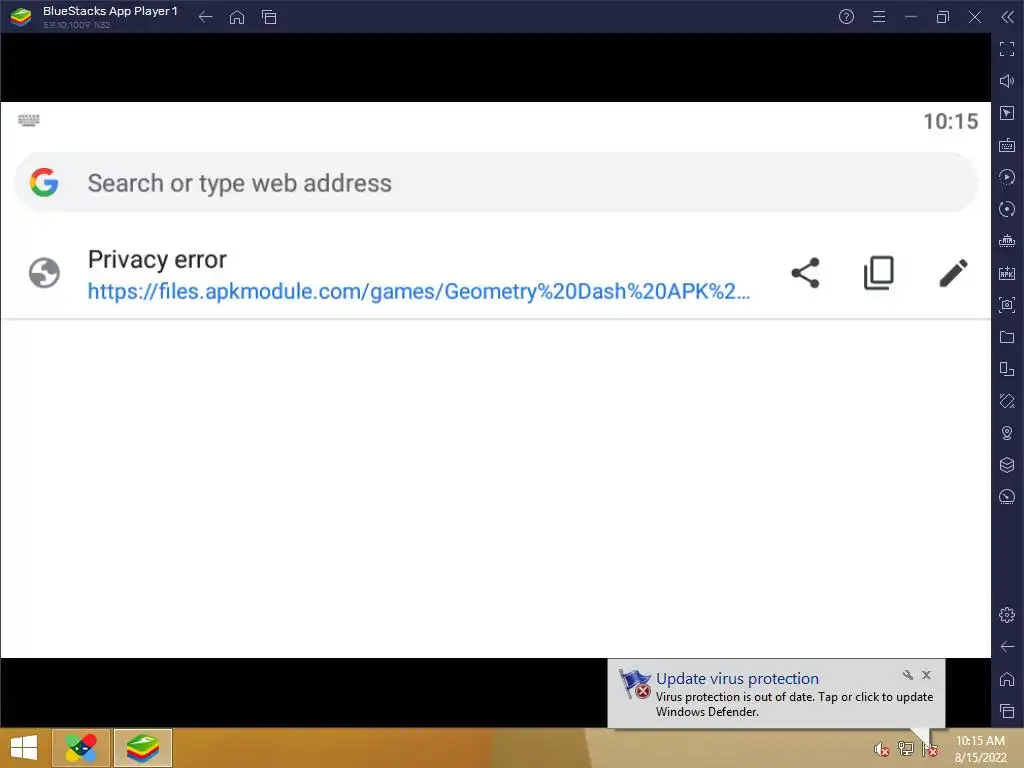Open BlueStacks settings gear in sidebar
The image size is (1024, 768).
[1007, 615]
